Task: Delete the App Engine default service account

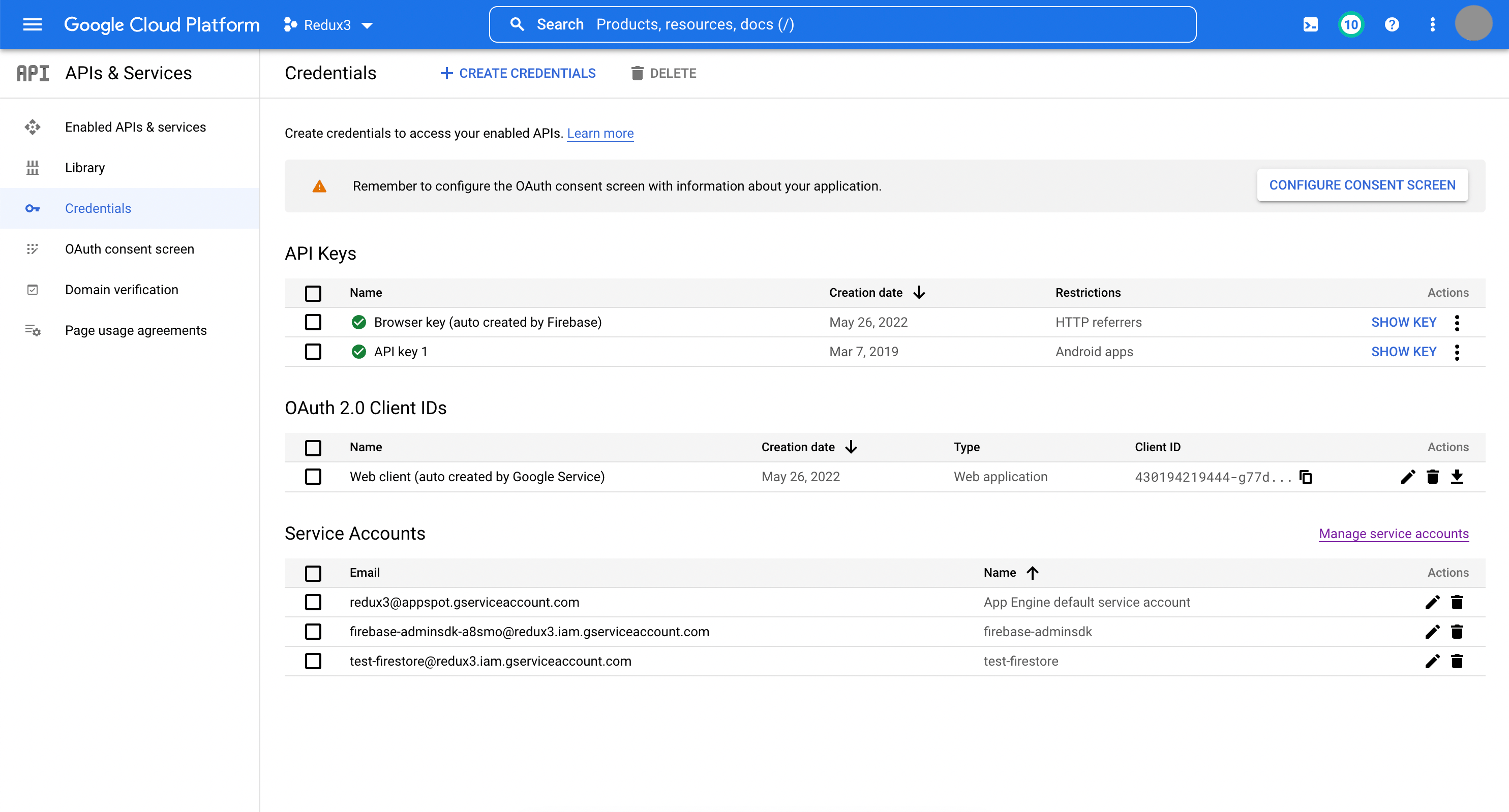Action: (1457, 603)
